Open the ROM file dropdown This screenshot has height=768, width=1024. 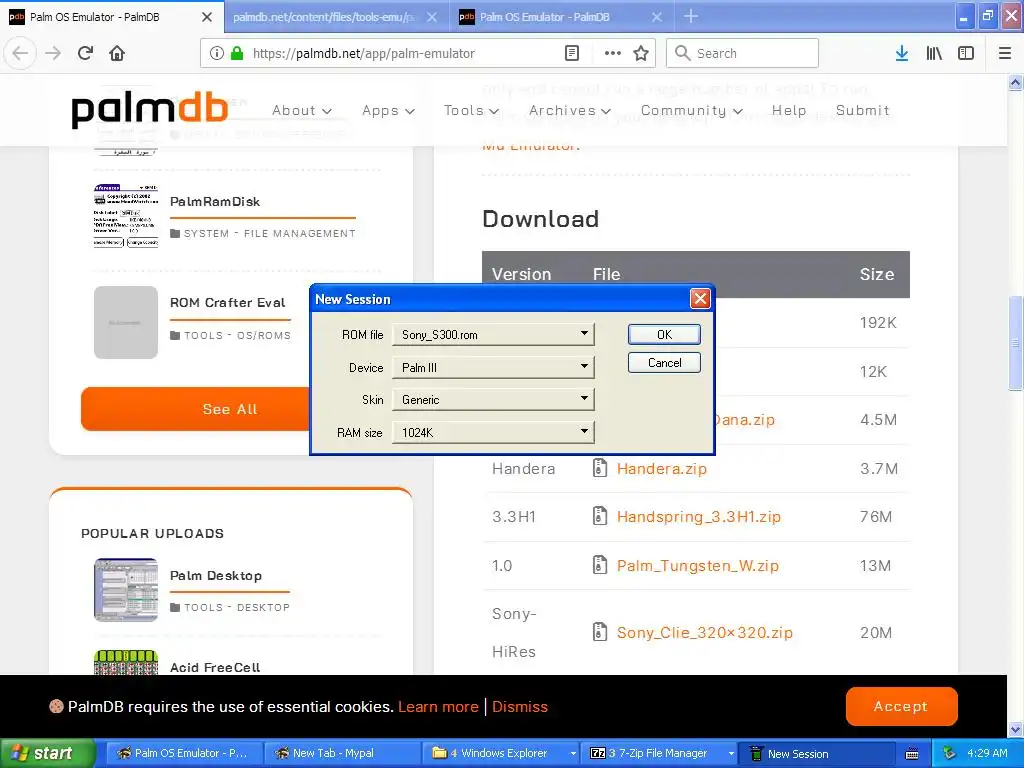[x=493, y=334]
